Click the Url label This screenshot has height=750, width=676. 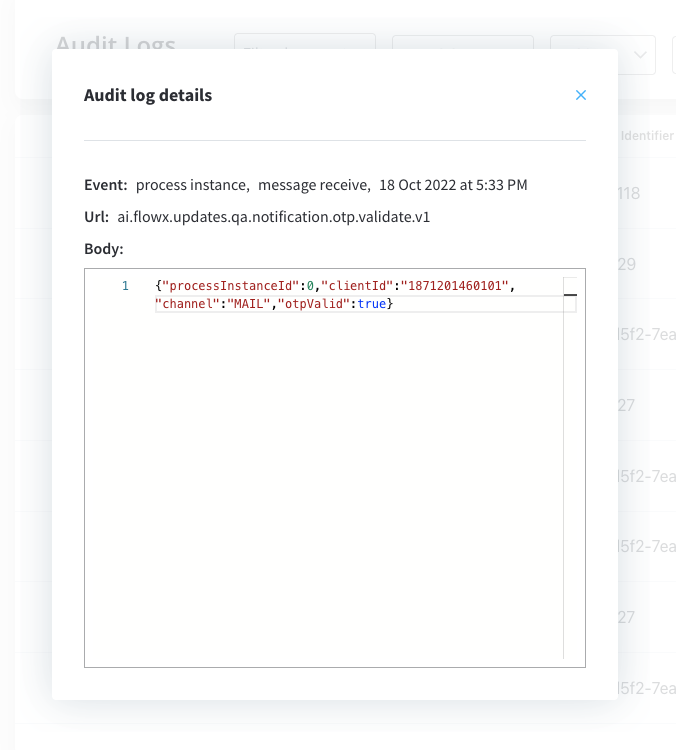click(97, 217)
